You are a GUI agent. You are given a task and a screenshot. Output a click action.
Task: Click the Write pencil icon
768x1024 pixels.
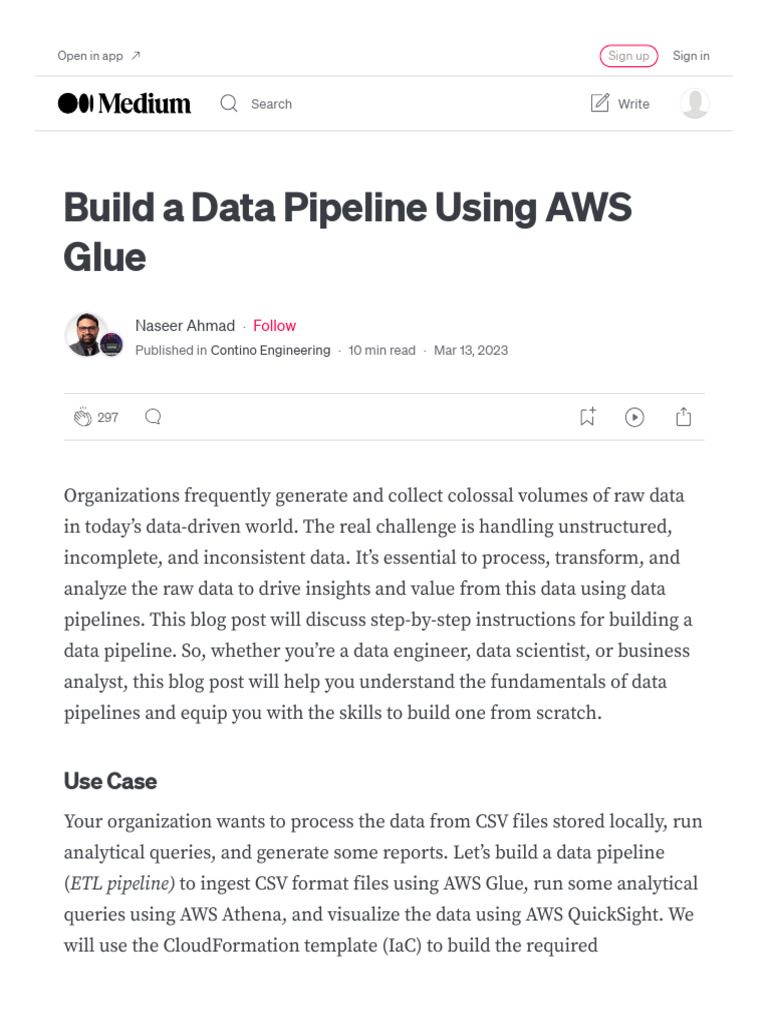(600, 103)
